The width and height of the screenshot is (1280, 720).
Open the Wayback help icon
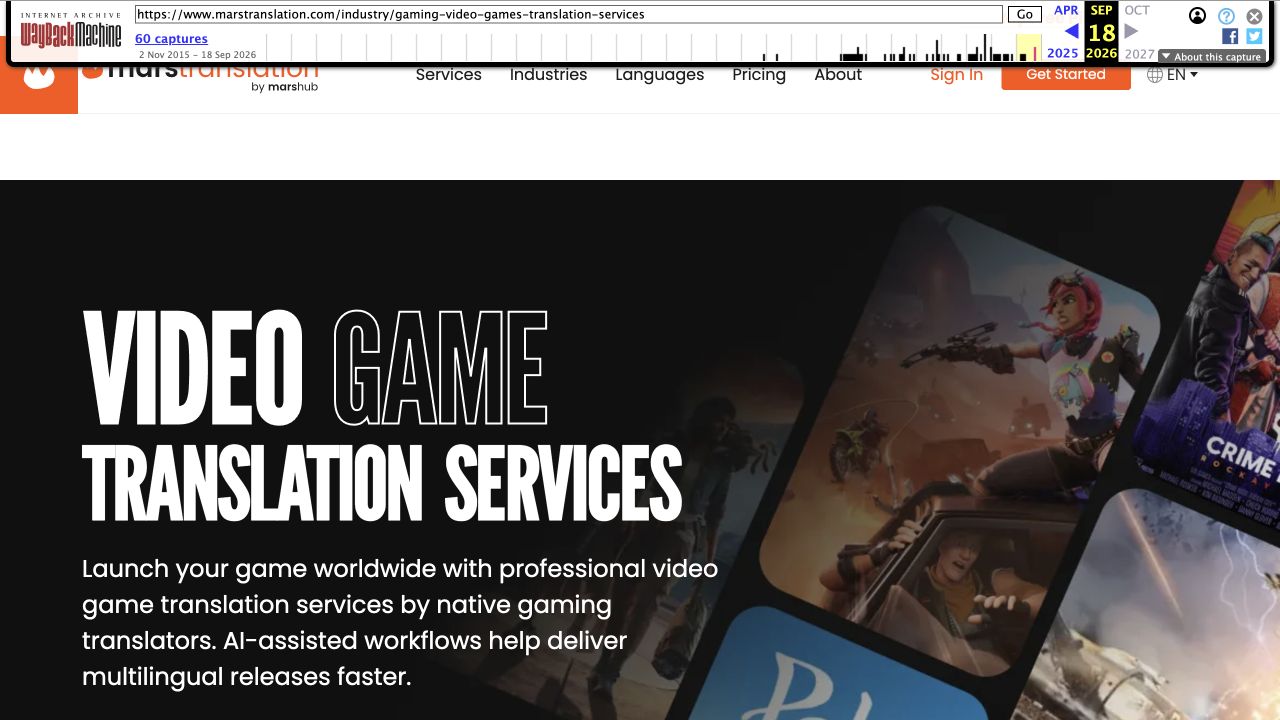click(x=1226, y=16)
